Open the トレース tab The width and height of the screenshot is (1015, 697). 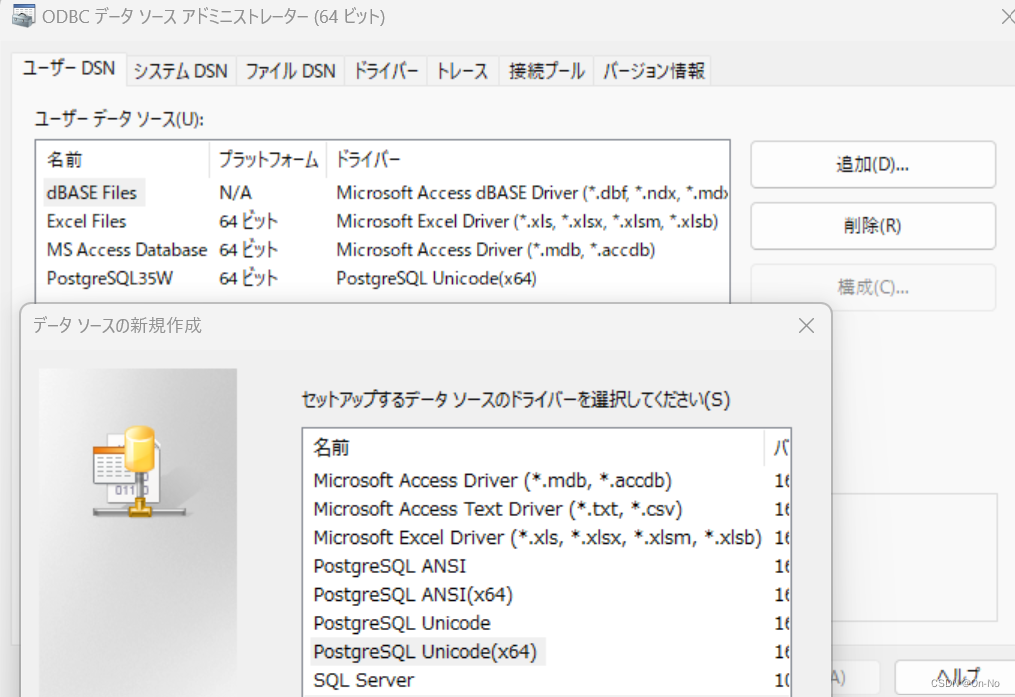click(461, 70)
